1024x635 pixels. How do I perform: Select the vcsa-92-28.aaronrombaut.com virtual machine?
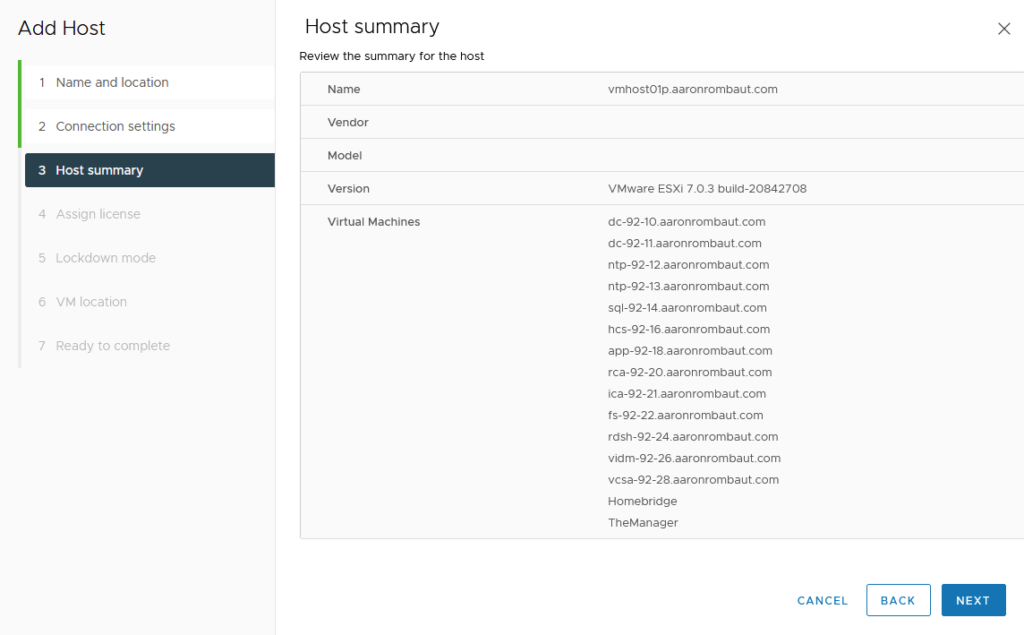pyautogui.click(x=693, y=480)
